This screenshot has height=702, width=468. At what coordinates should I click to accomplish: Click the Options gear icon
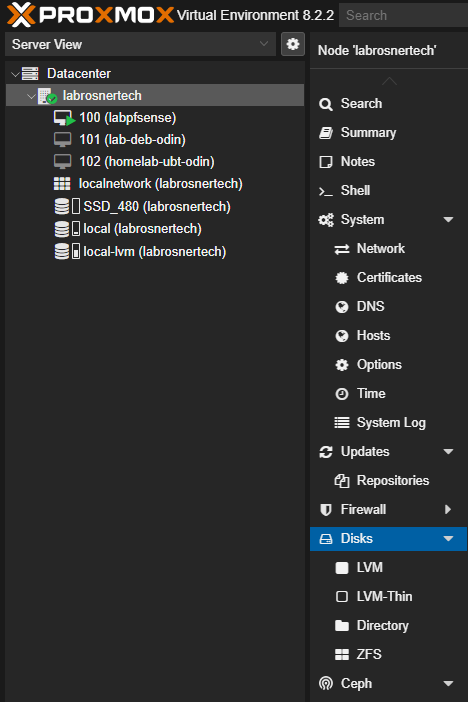pos(342,365)
